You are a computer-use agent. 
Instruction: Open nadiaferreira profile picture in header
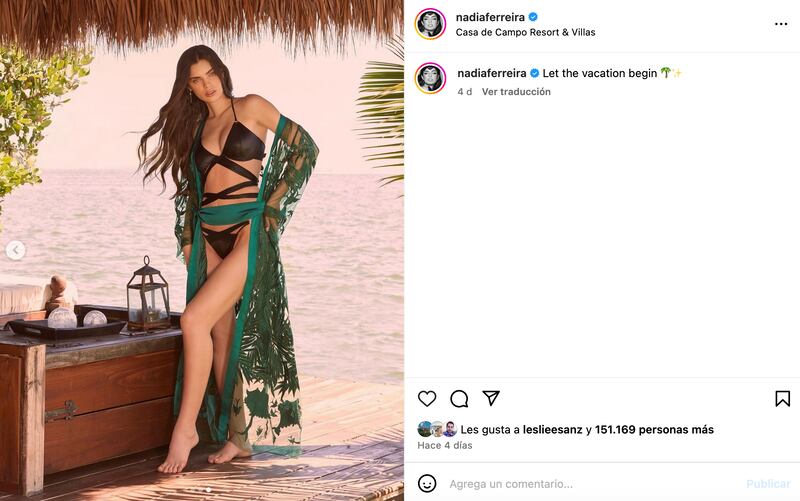[x=430, y=24]
